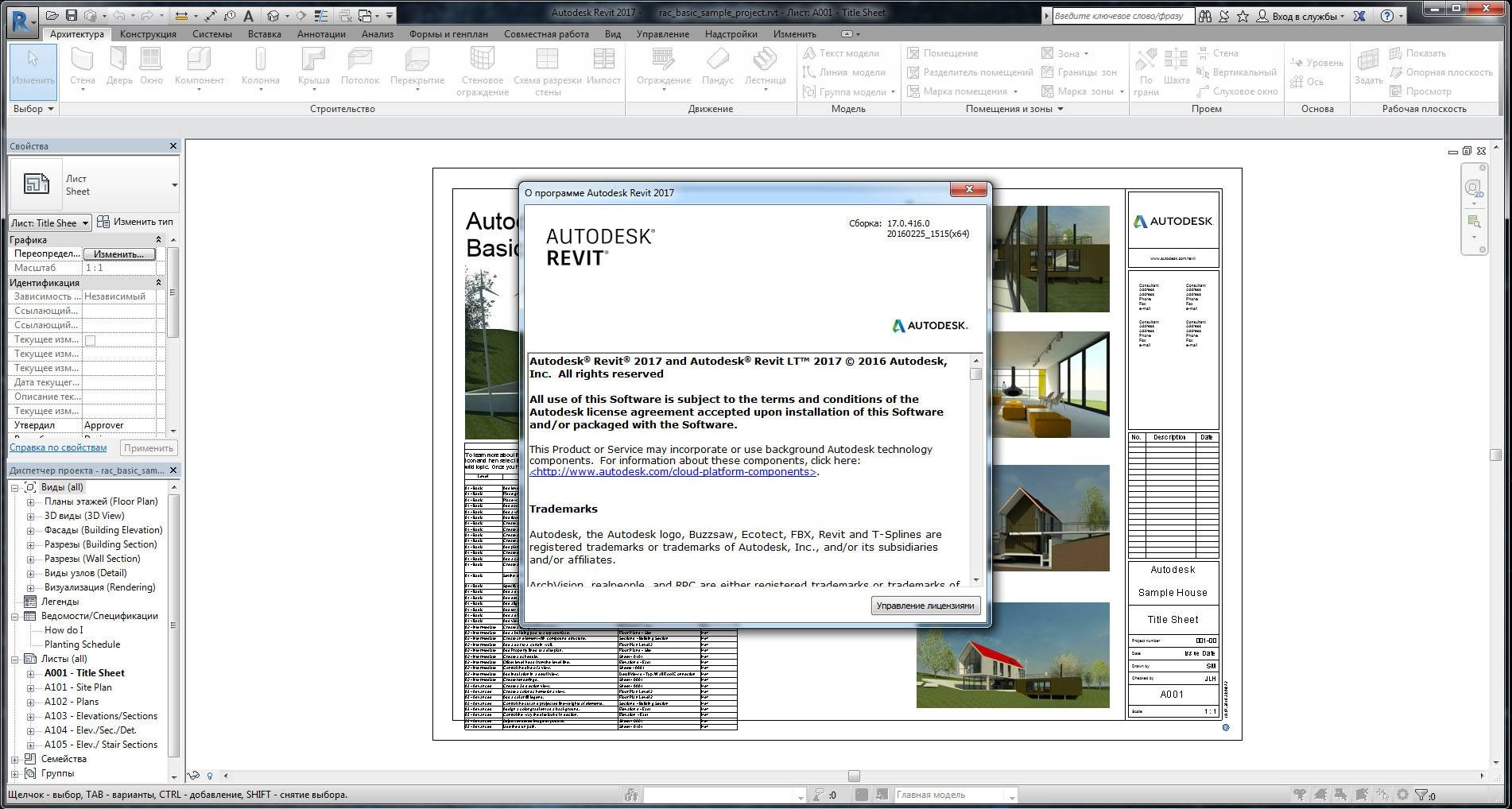Click the About dialog text scrollbar thumb
This screenshot has height=809, width=1512.
[x=975, y=374]
